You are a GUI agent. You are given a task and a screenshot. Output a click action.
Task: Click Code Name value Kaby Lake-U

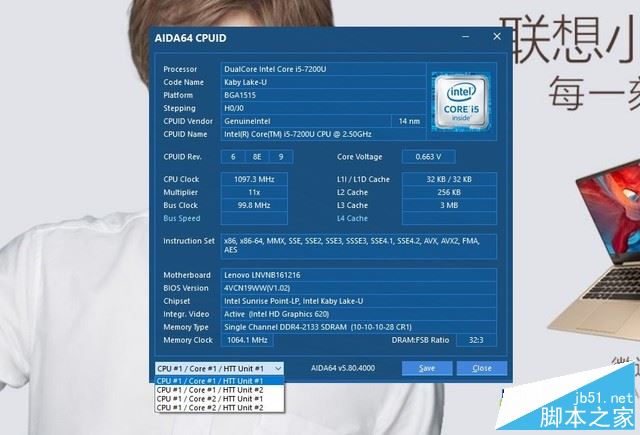[323, 82]
